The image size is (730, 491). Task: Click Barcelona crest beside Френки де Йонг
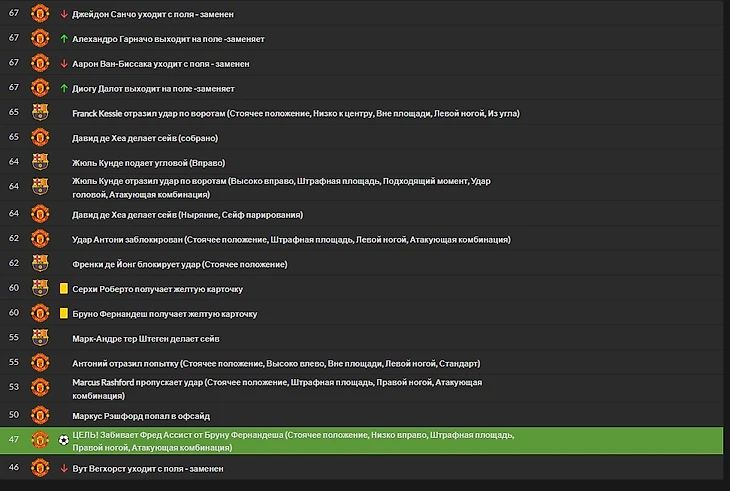40,263
